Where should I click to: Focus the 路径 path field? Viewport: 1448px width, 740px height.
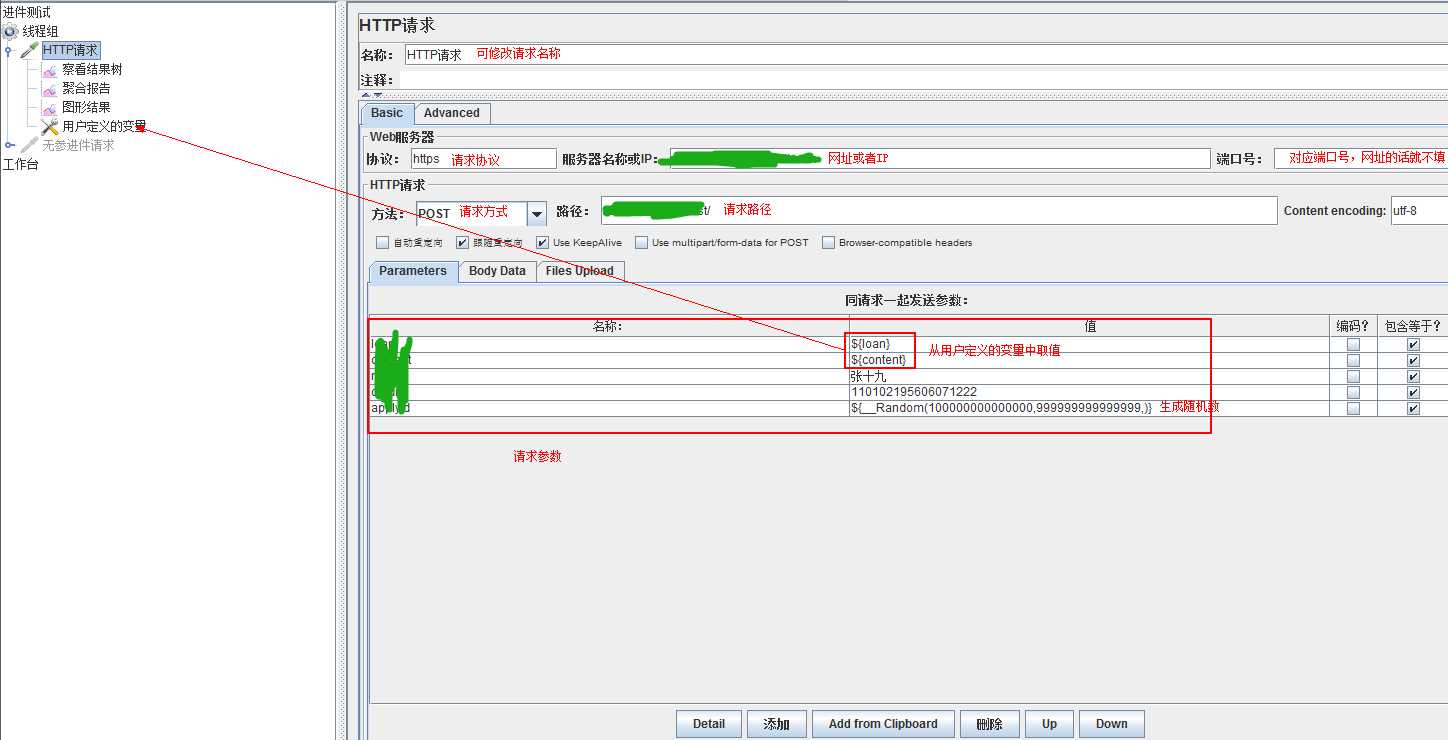(939, 210)
